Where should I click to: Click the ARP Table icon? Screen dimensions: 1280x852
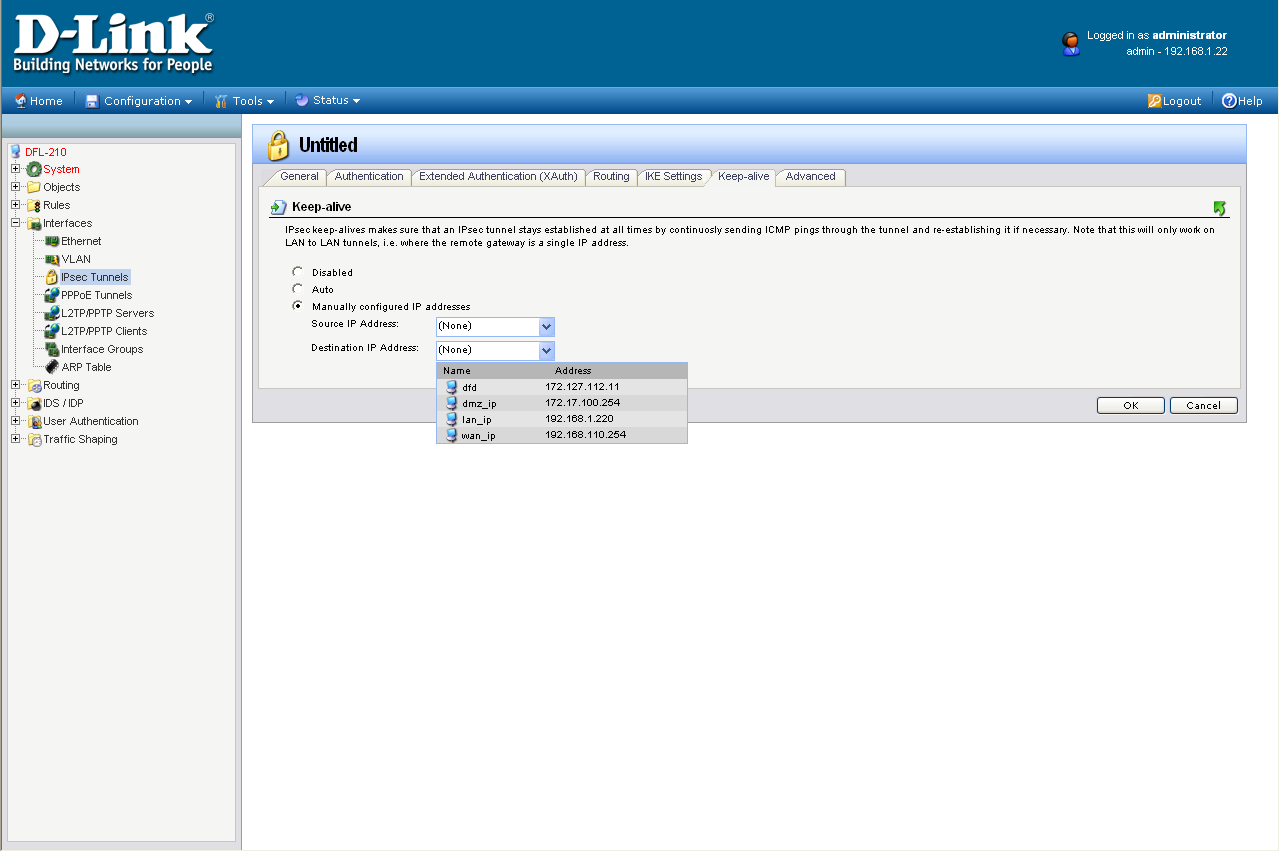[52, 368]
